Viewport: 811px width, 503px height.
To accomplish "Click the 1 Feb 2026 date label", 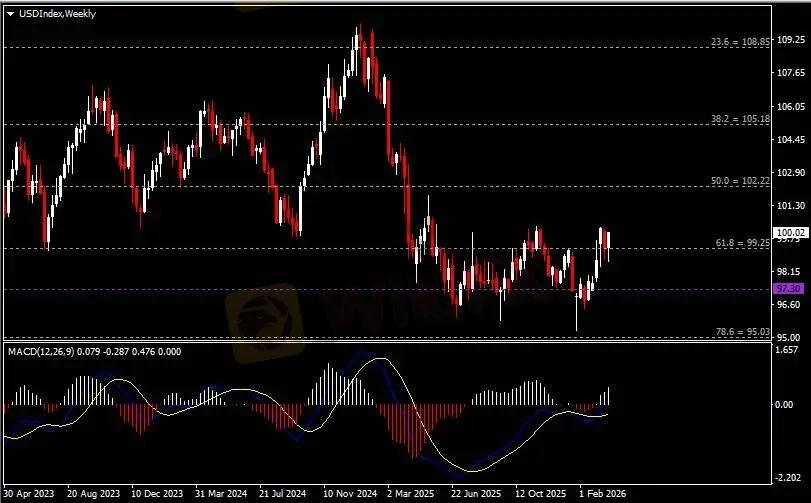I will pos(603,494).
